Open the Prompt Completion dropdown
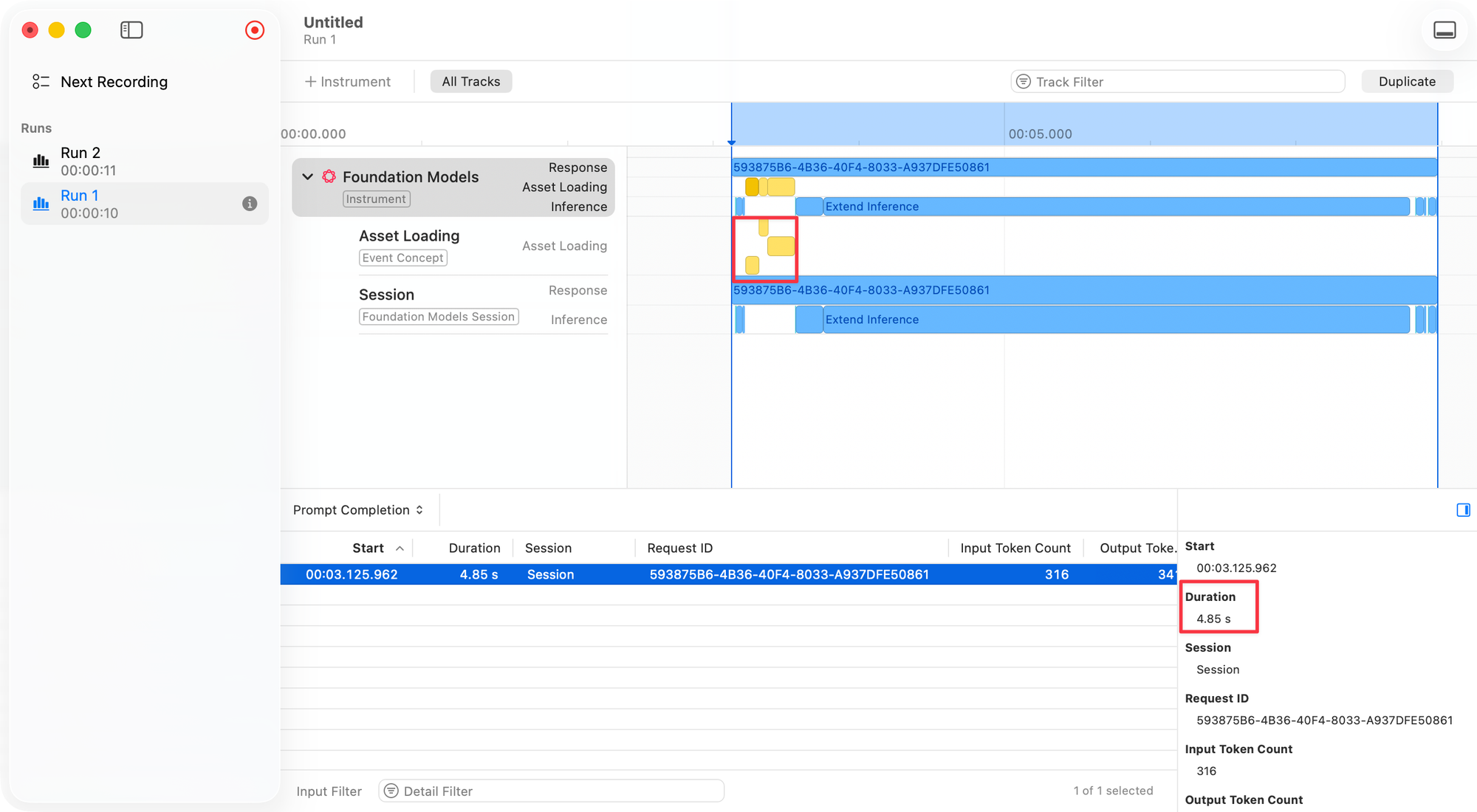 pos(358,510)
